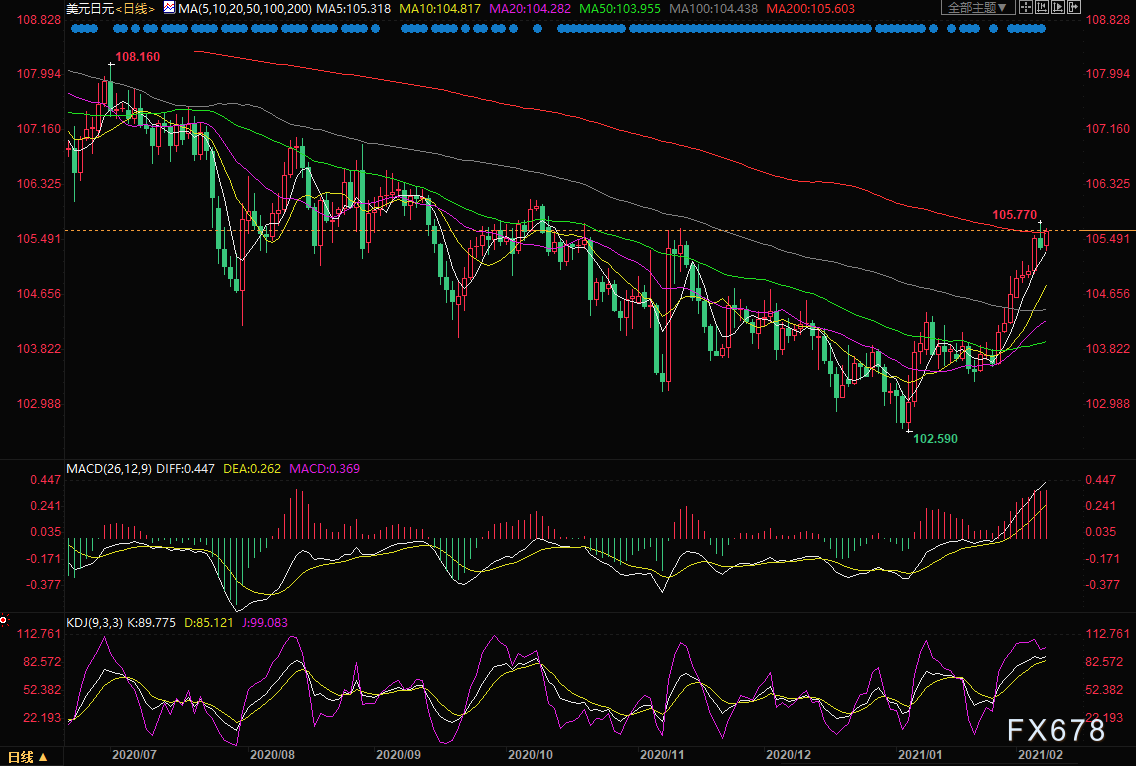The height and width of the screenshot is (766, 1136).
Task: Click the red circle marker left of KDJ panel
Action: [4, 620]
